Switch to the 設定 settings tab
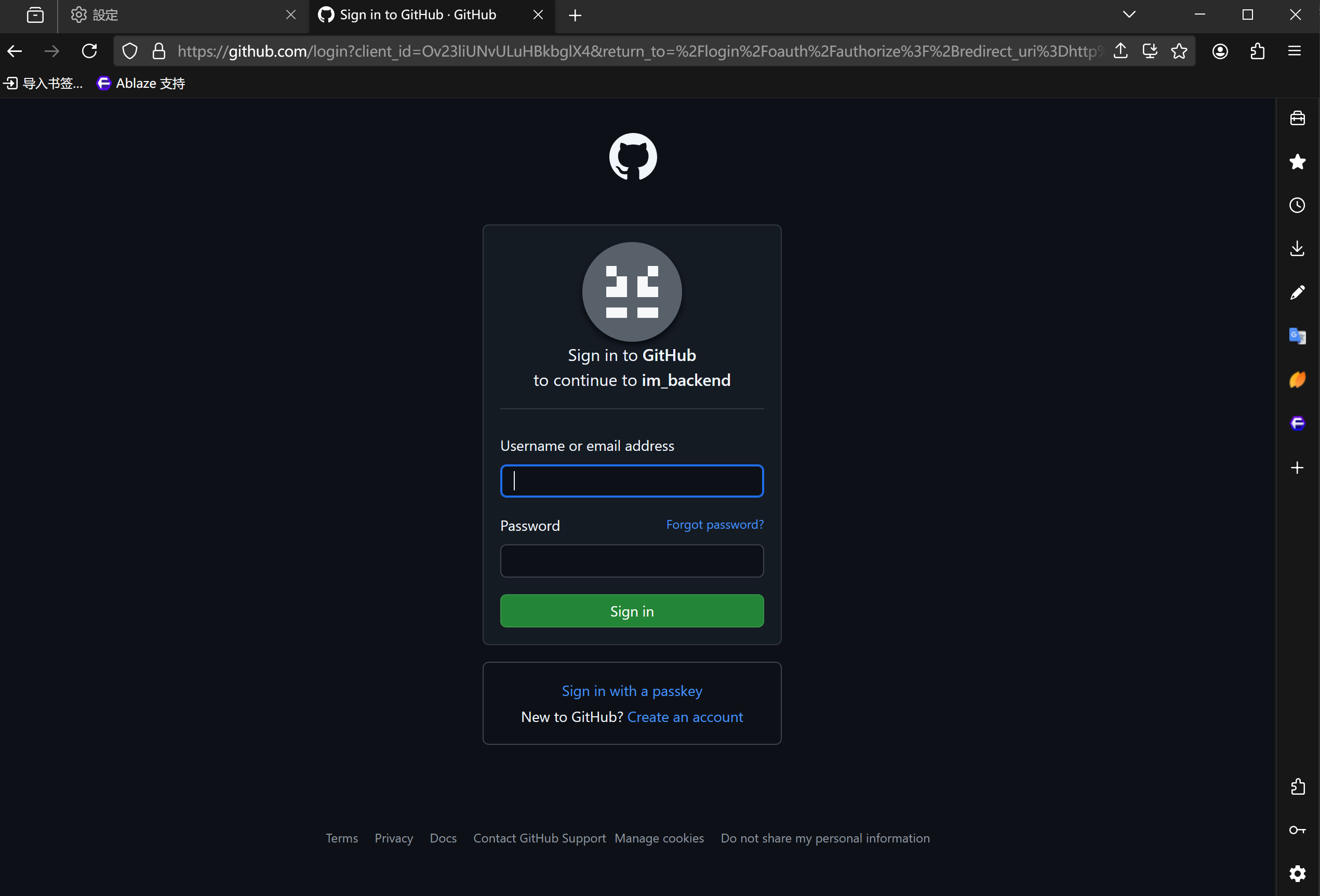 click(183, 15)
